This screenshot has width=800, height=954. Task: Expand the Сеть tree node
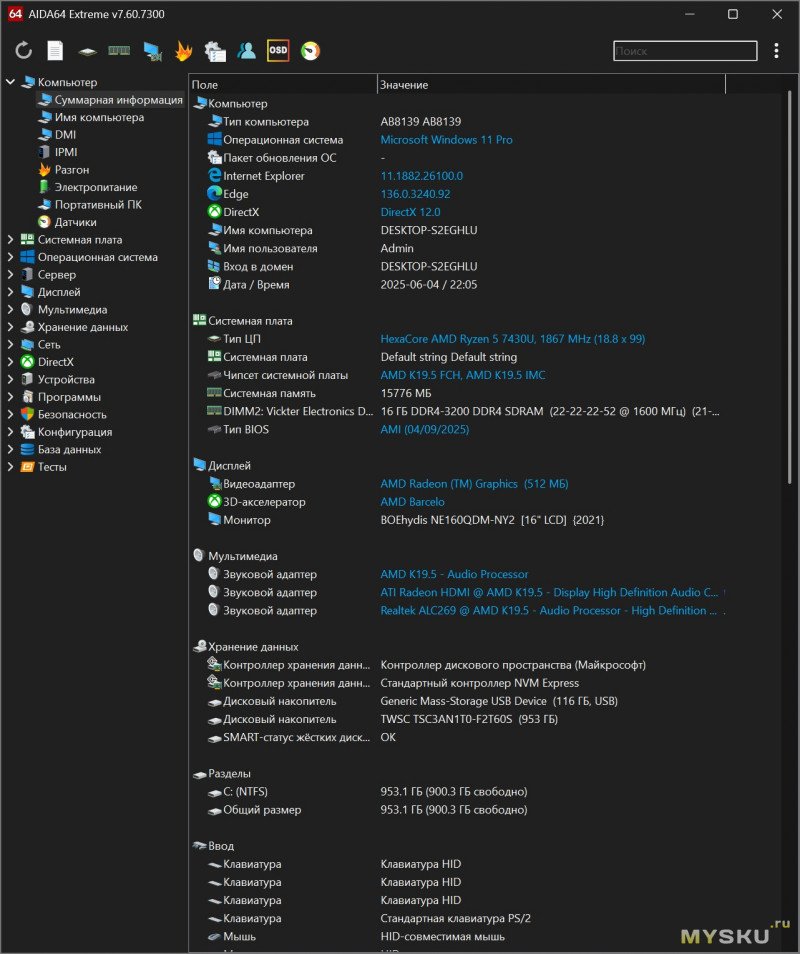click(10, 344)
